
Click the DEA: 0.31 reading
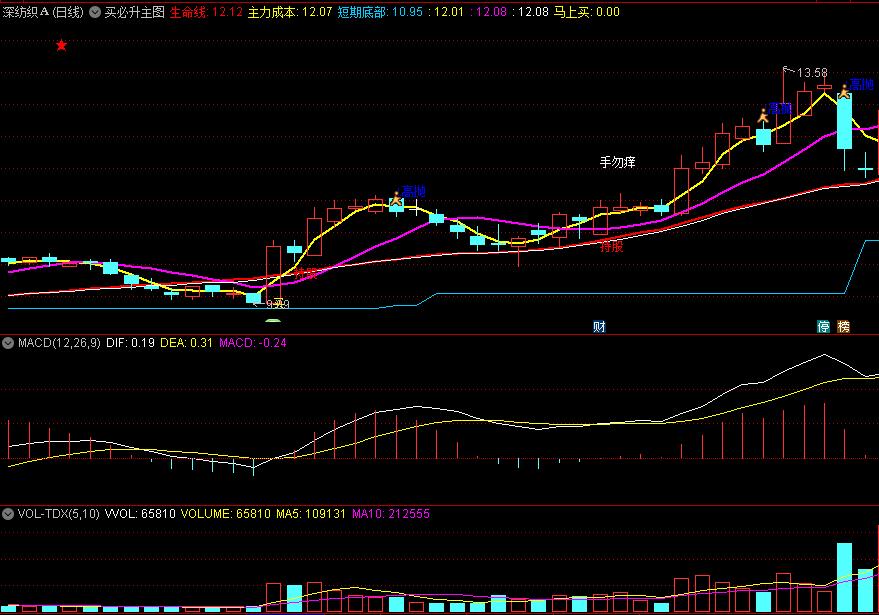(186, 343)
